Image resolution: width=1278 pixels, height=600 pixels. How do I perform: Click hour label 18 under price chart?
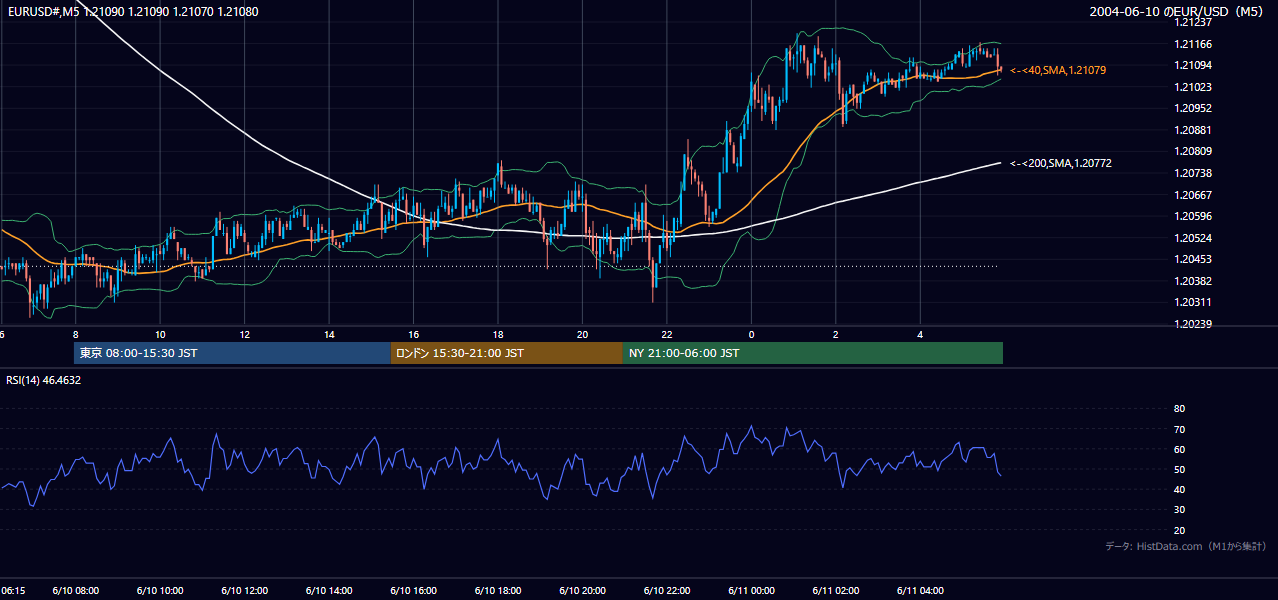point(498,335)
